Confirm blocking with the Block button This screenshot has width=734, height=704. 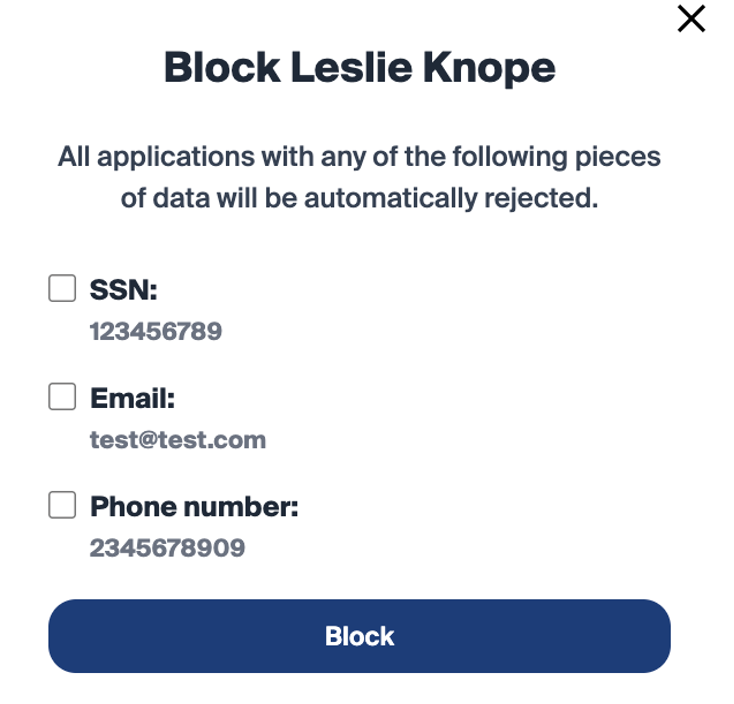pos(359,636)
